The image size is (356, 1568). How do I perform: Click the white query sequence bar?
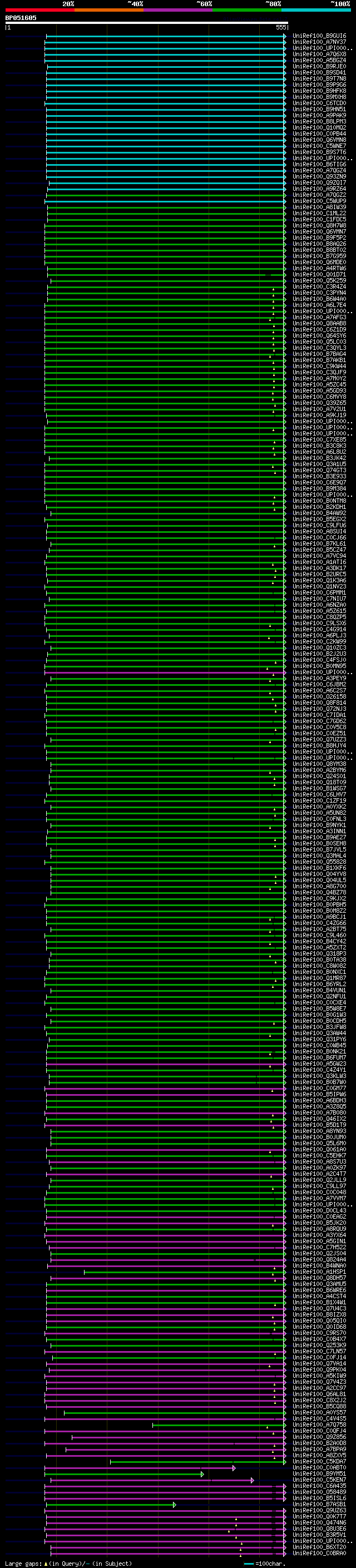coord(147,23)
